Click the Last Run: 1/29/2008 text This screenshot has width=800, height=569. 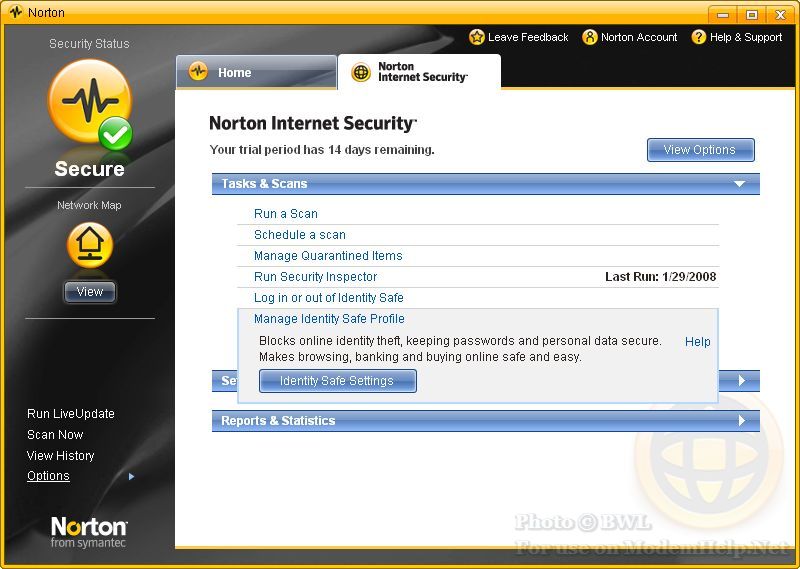coord(661,277)
